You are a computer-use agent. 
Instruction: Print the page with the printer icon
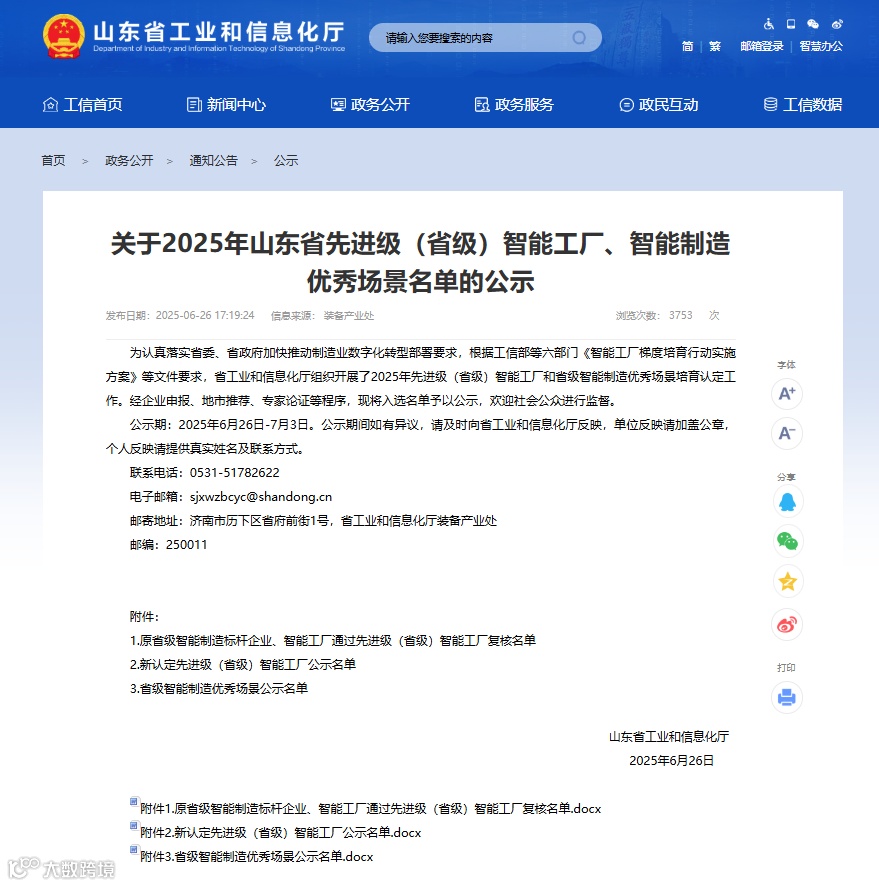[787, 697]
